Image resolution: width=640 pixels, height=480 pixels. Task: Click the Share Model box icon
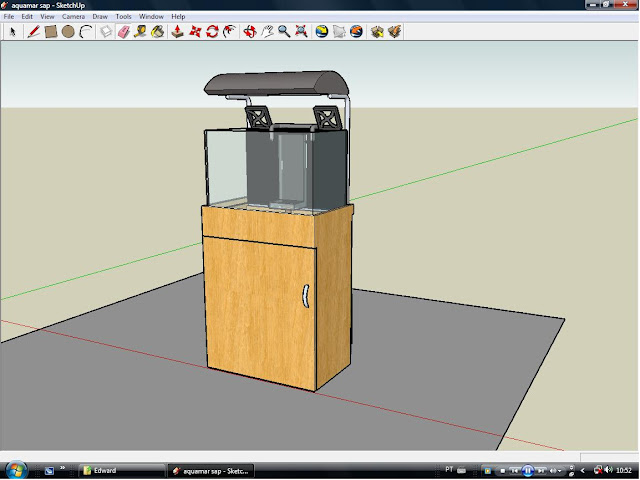click(x=394, y=31)
